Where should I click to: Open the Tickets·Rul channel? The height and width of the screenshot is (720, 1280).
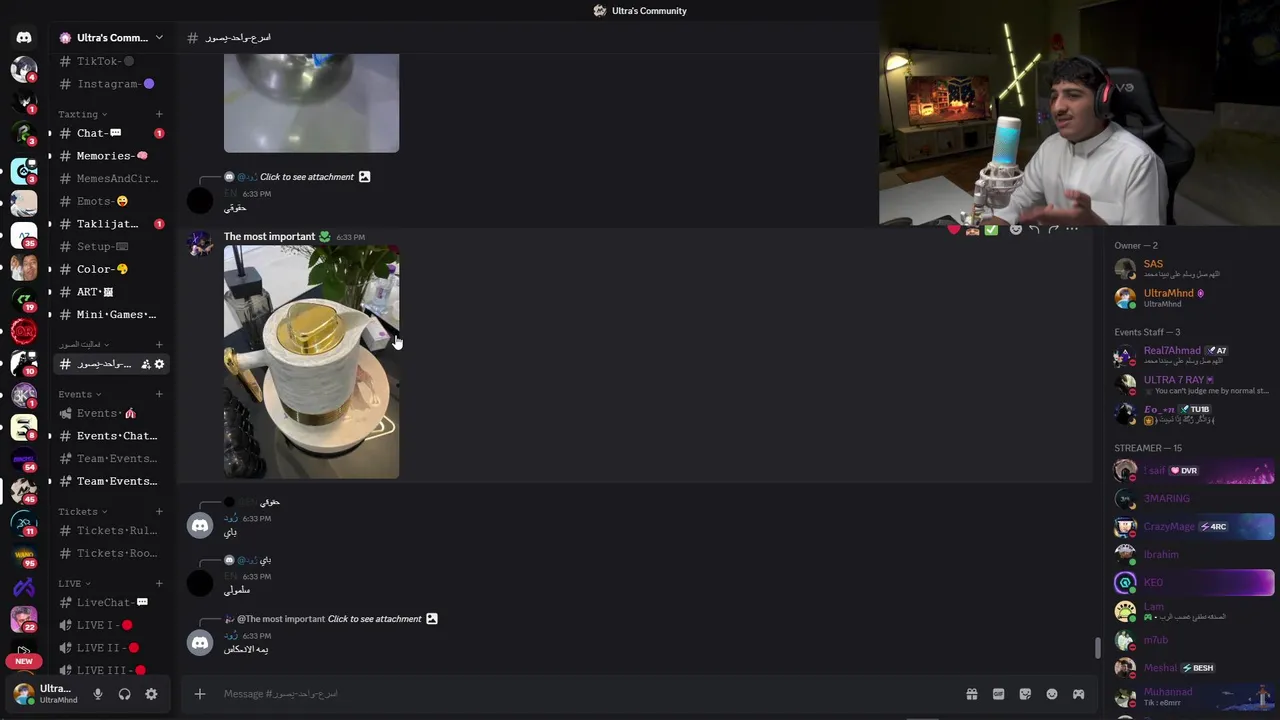pos(110,531)
